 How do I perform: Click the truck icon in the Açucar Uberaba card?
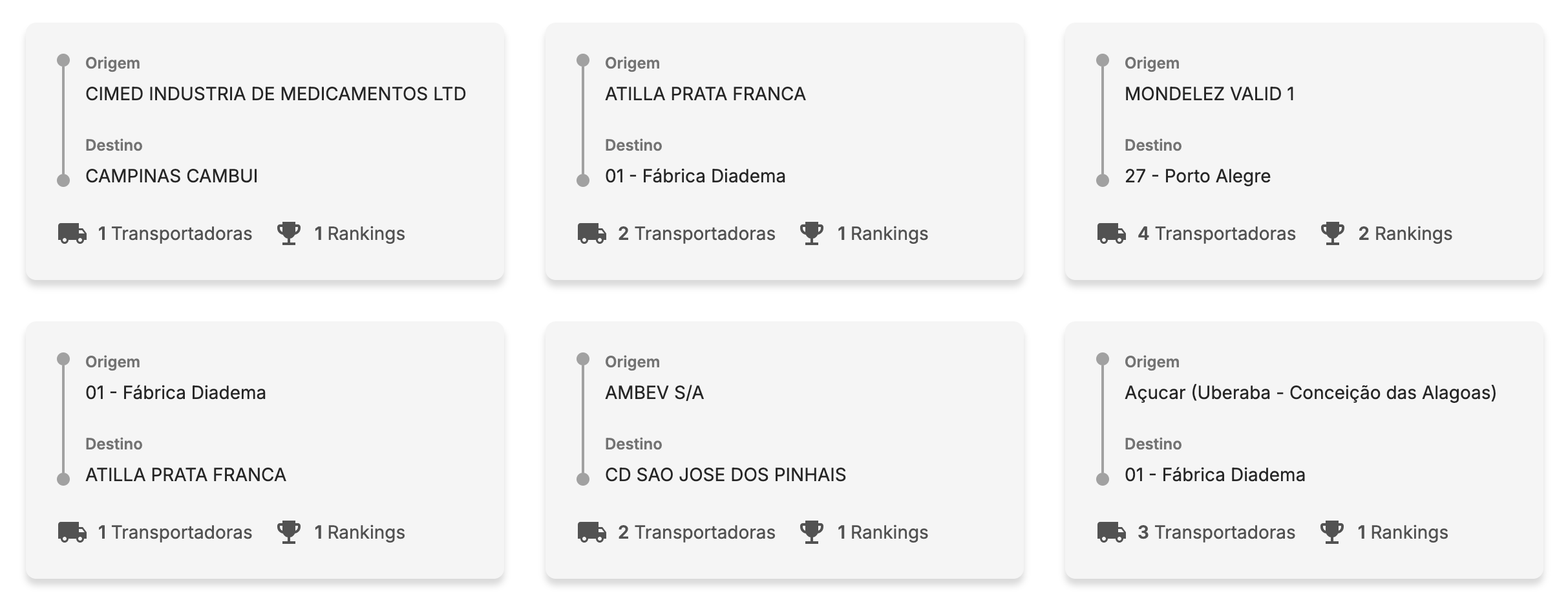1112,532
